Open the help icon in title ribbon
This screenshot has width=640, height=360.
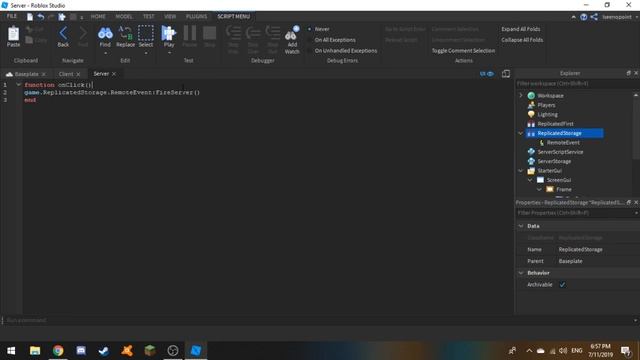point(584,17)
